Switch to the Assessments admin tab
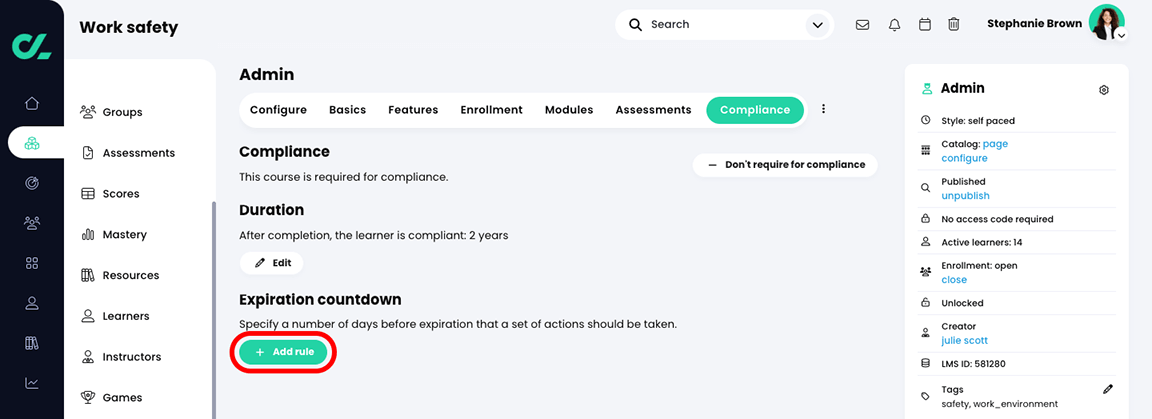 click(653, 110)
